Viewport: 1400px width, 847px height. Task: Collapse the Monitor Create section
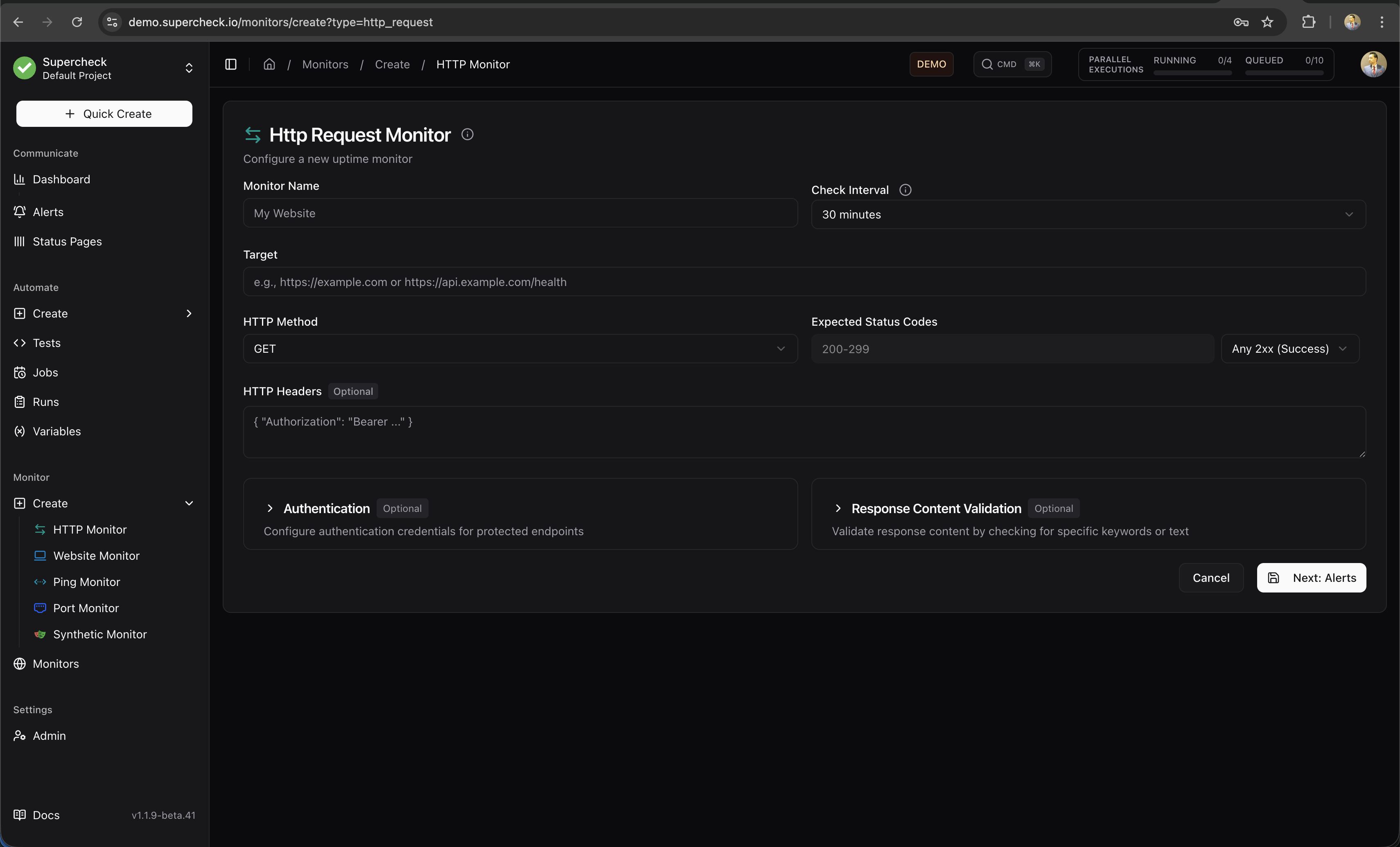pos(190,503)
